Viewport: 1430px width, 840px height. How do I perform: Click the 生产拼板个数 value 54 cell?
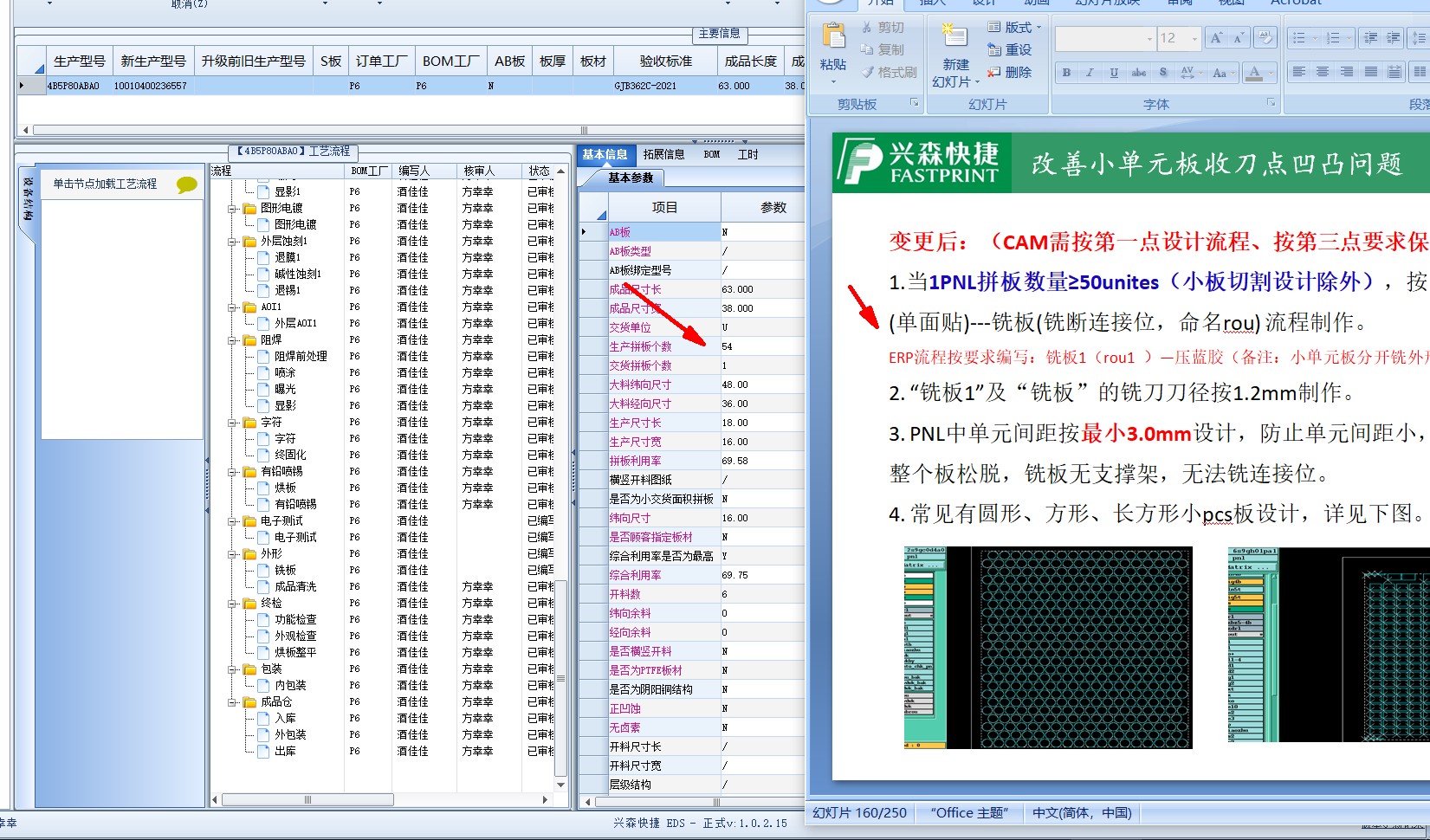pyautogui.click(x=762, y=346)
